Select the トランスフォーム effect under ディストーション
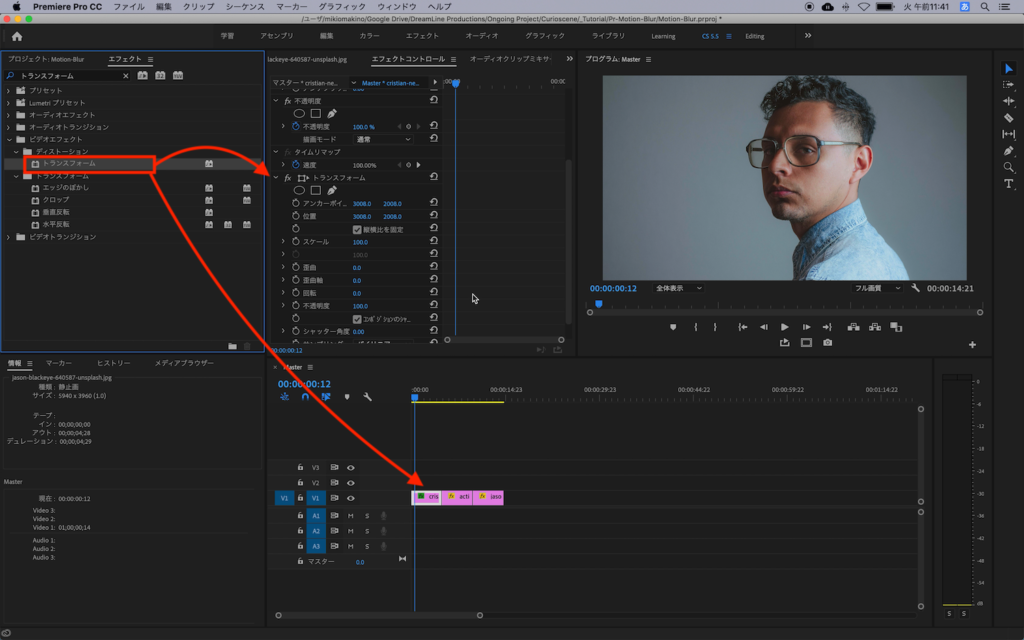The width and height of the screenshot is (1024, 640). click(x=68, y=163)
